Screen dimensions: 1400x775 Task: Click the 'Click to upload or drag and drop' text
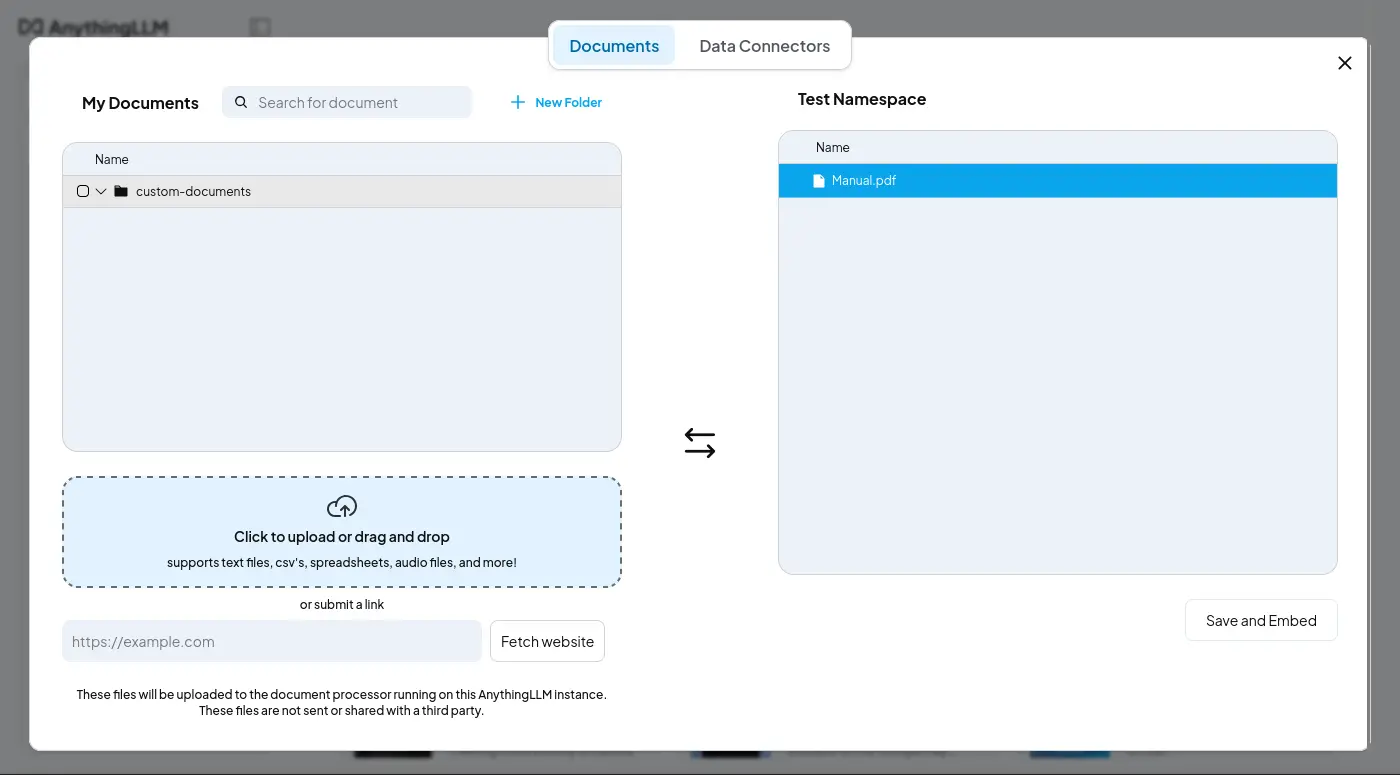point(342,537)
